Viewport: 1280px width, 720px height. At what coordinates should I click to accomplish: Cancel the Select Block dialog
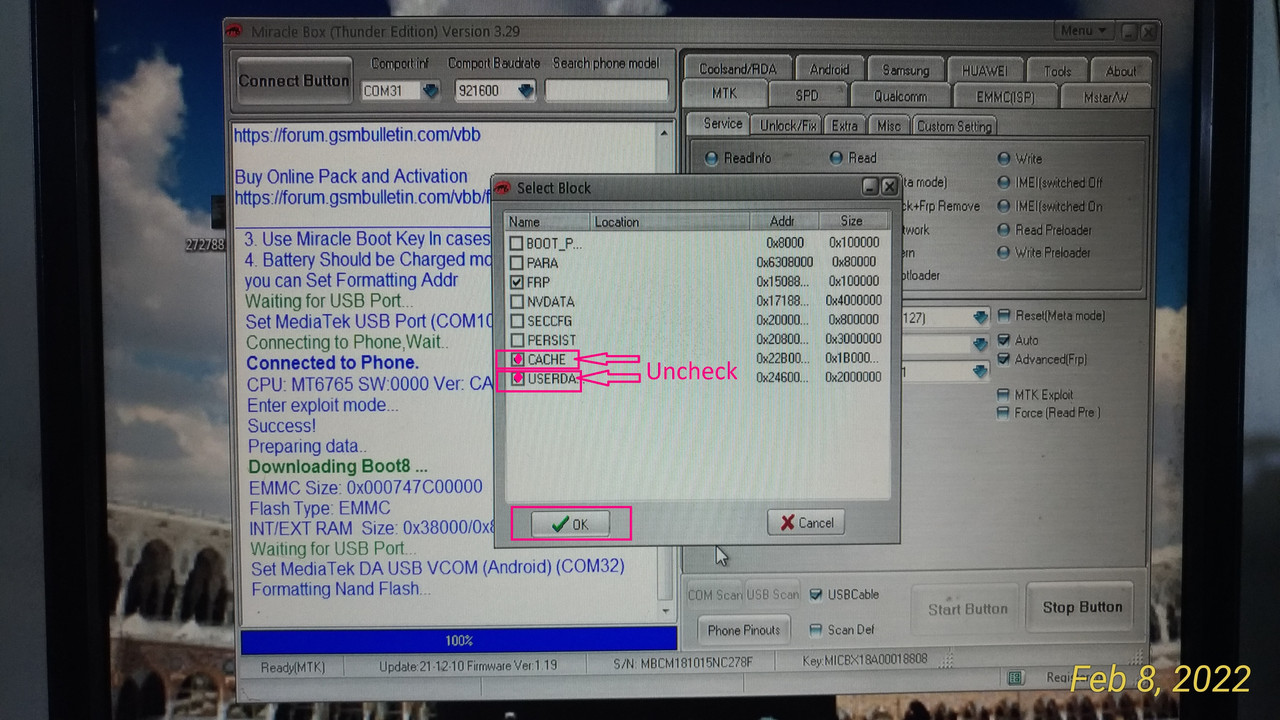coord(806,522)
